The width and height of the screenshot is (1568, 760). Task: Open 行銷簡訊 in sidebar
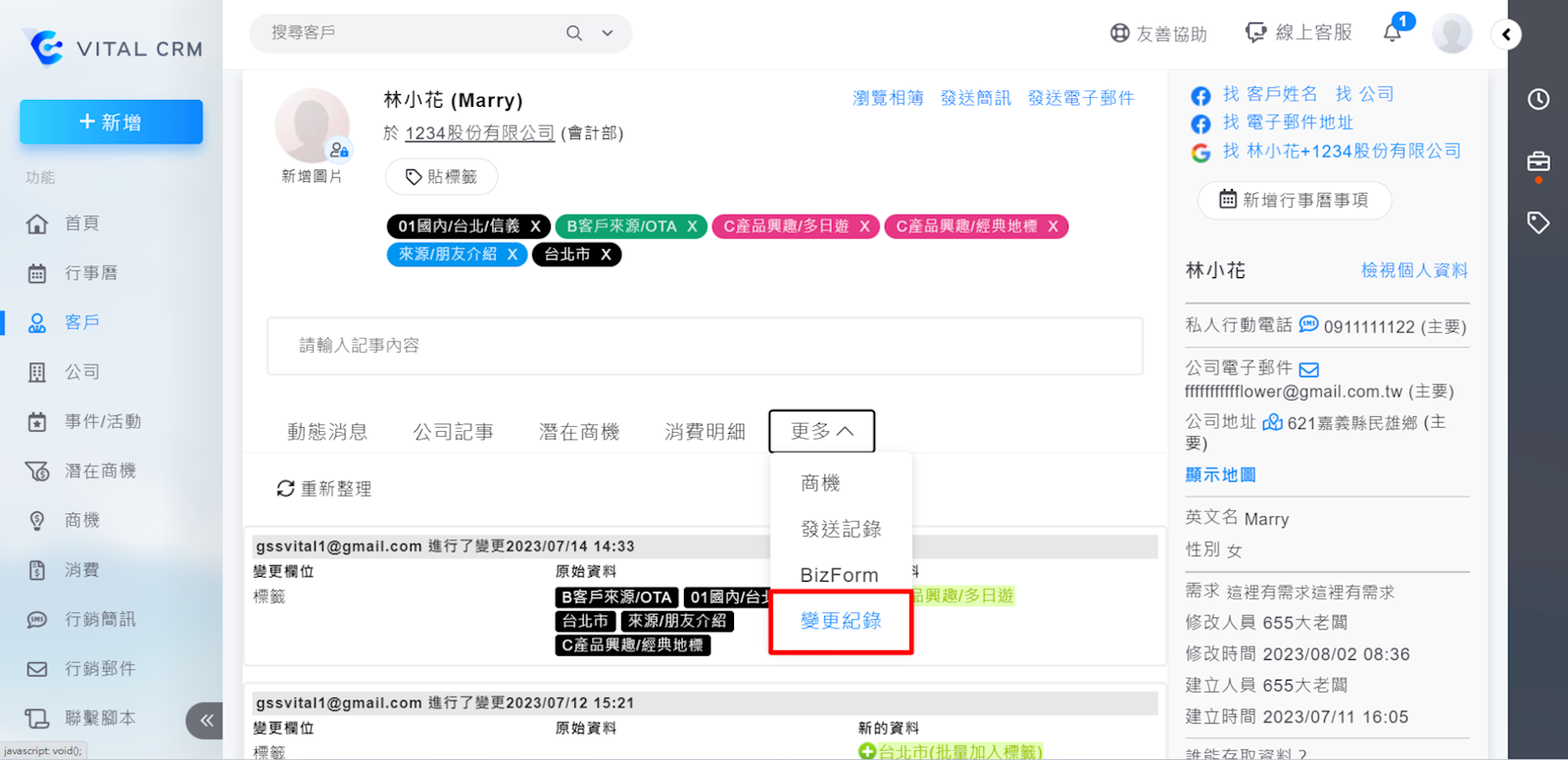pyautogui.click(x=100, y=619)
